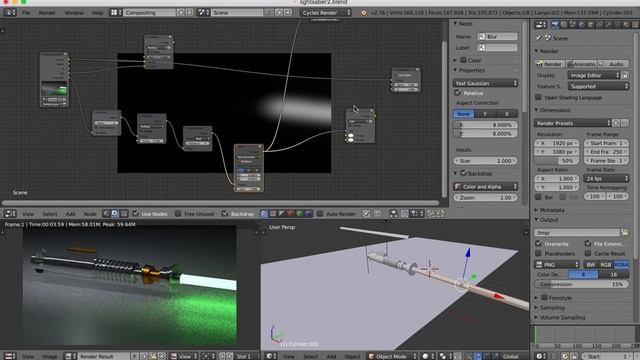Open the PNG file format dropdown
Screen dimensions: 640x360
tap(557, 264)
